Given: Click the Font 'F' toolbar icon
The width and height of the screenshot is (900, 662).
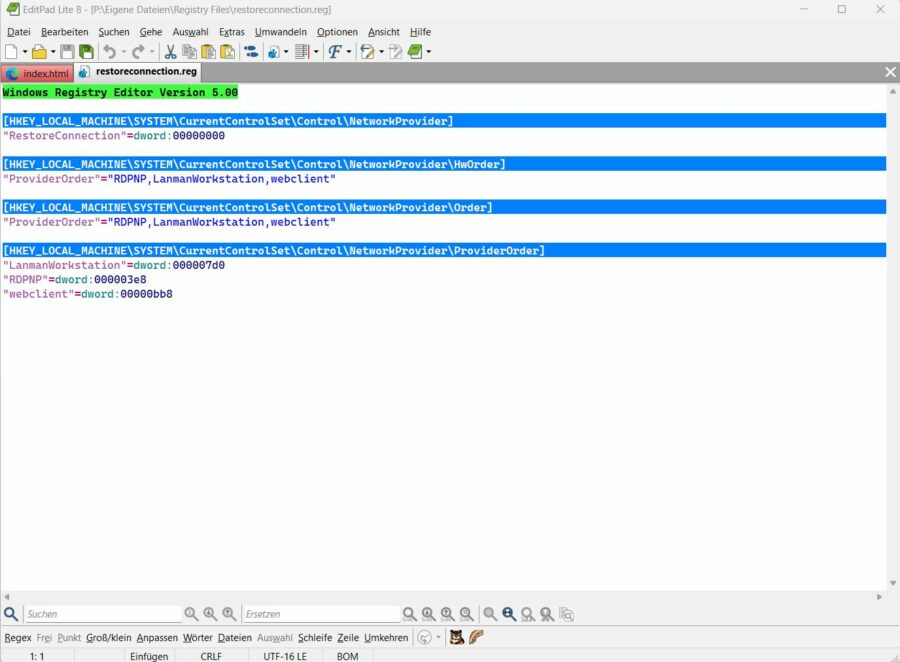Looking at the screenshot, I should pos(335,52).
